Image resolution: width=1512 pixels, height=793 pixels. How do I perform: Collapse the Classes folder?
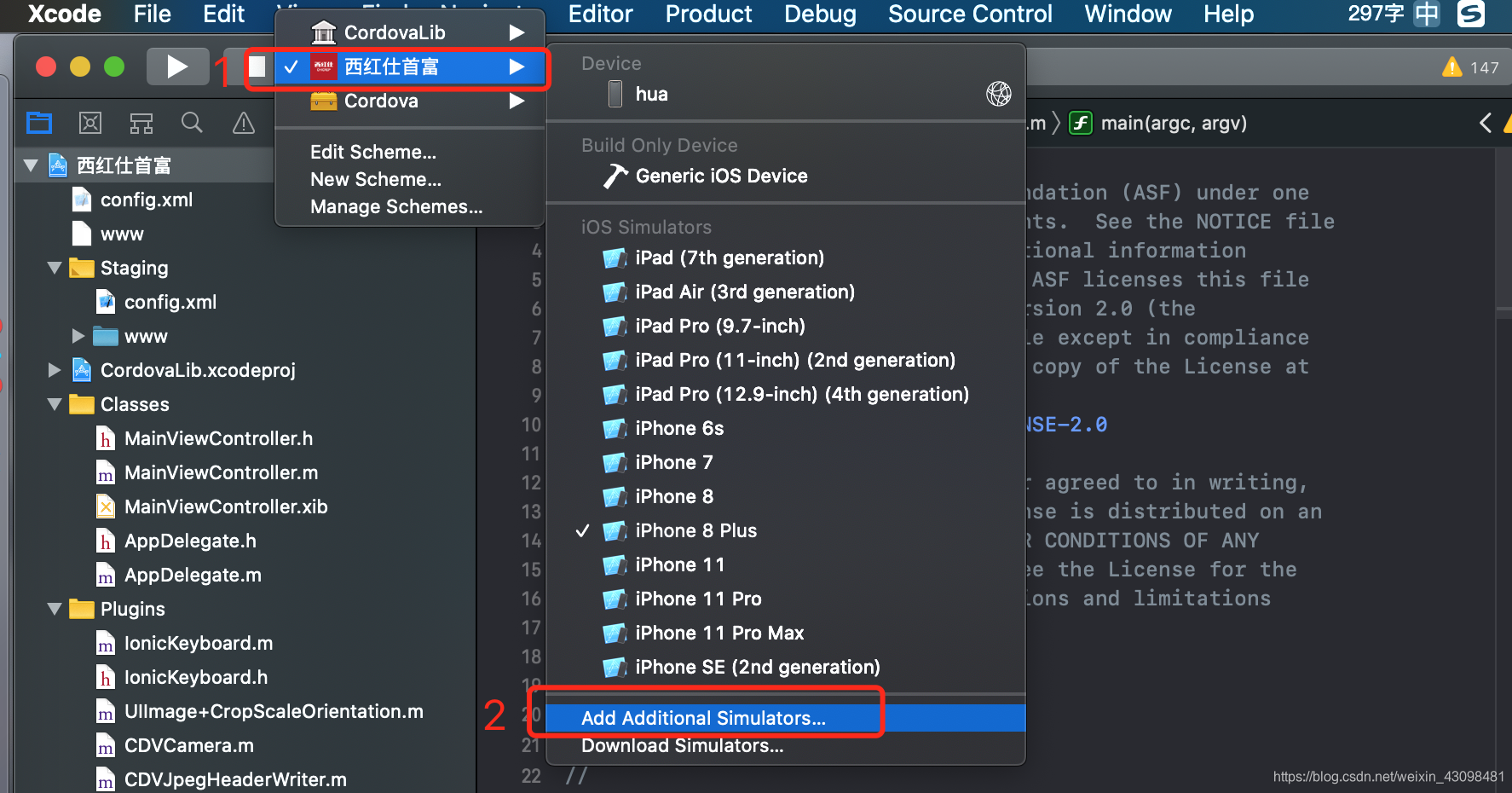55,404
